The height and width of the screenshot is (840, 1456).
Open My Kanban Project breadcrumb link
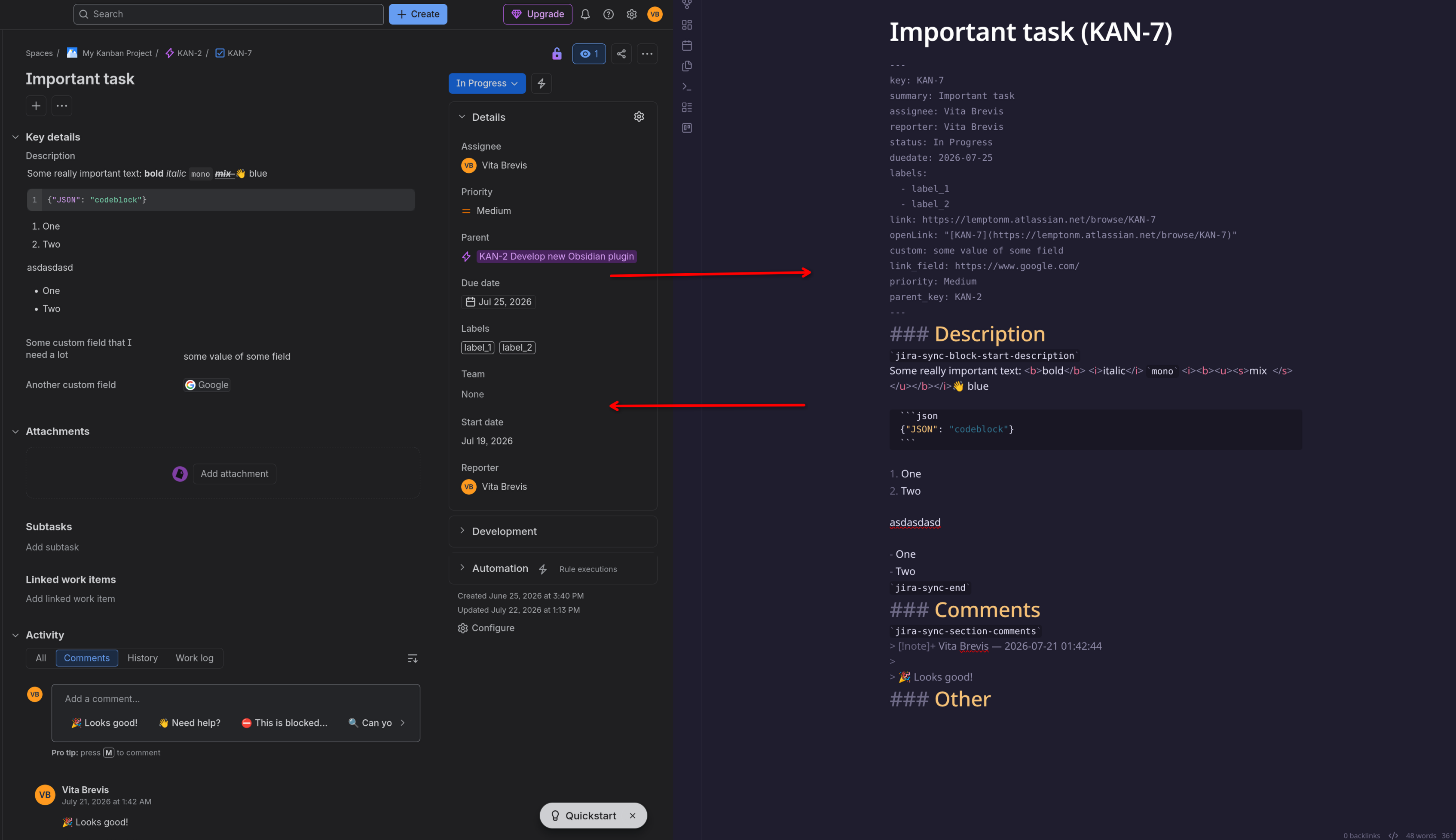pyautogui.click(x=117, y=53)
